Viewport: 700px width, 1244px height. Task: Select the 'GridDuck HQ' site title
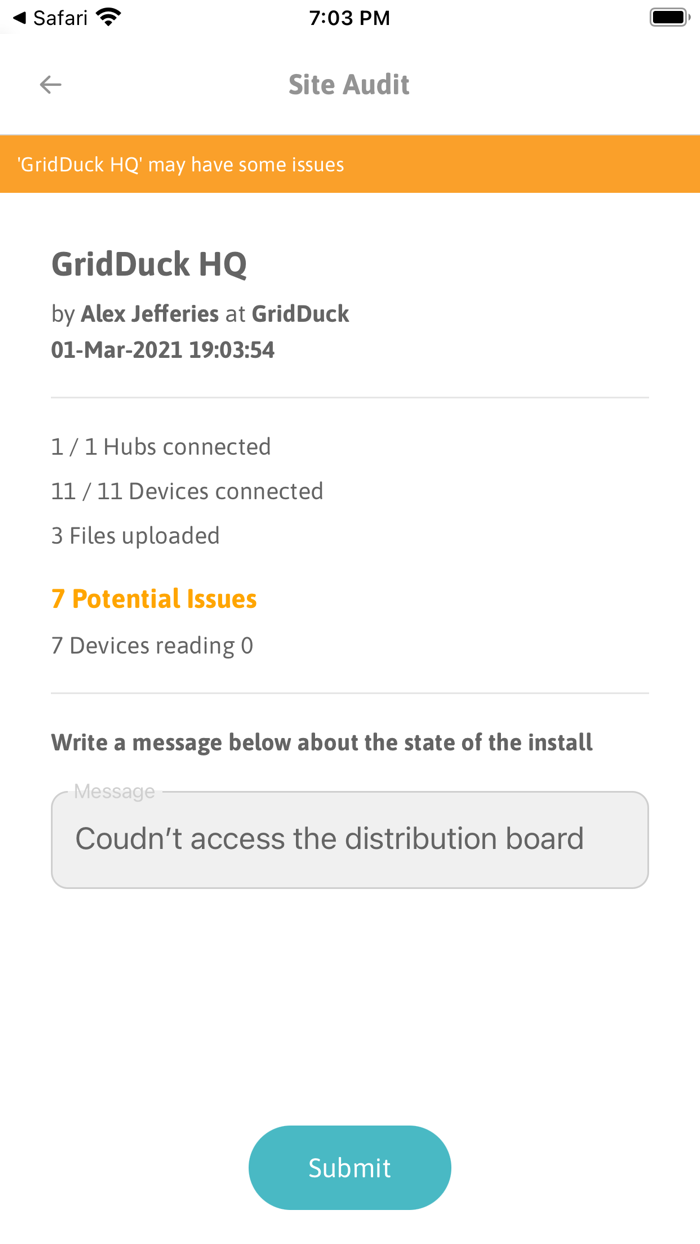pos(150,264)
